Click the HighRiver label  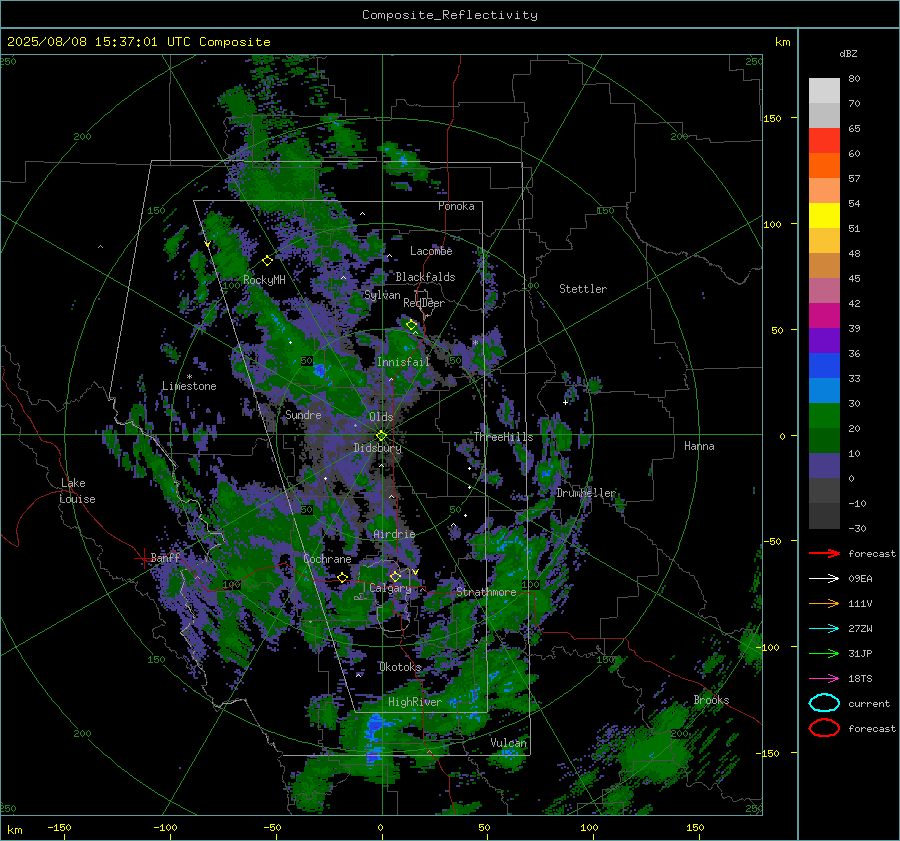tap(414, 702)
